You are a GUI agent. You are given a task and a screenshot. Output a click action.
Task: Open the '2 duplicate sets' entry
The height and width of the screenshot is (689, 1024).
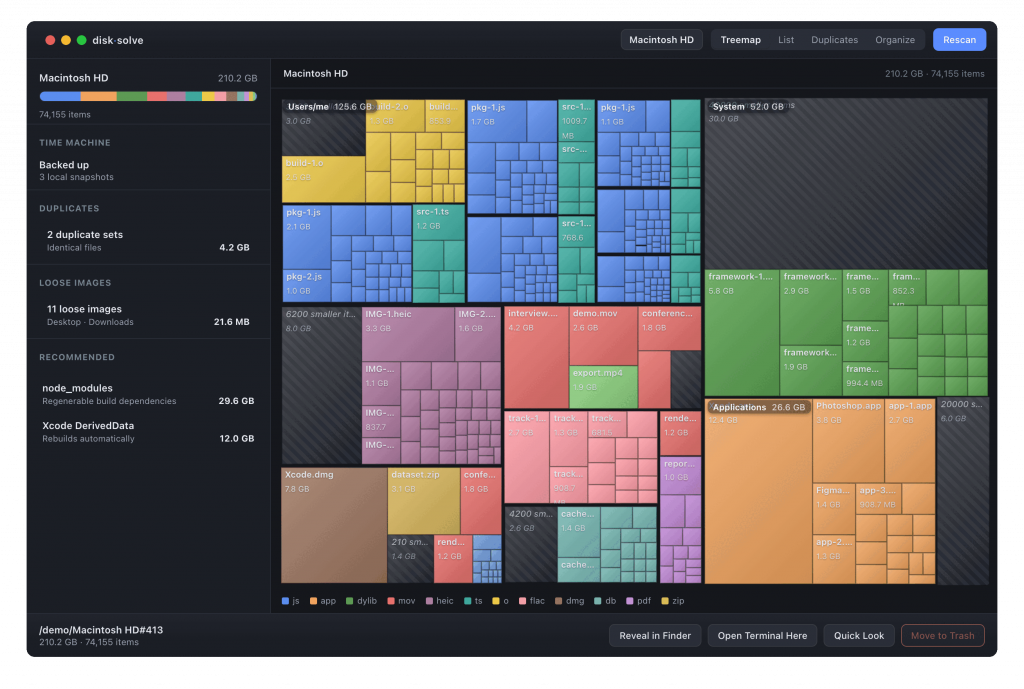click(x=148, y=240)
